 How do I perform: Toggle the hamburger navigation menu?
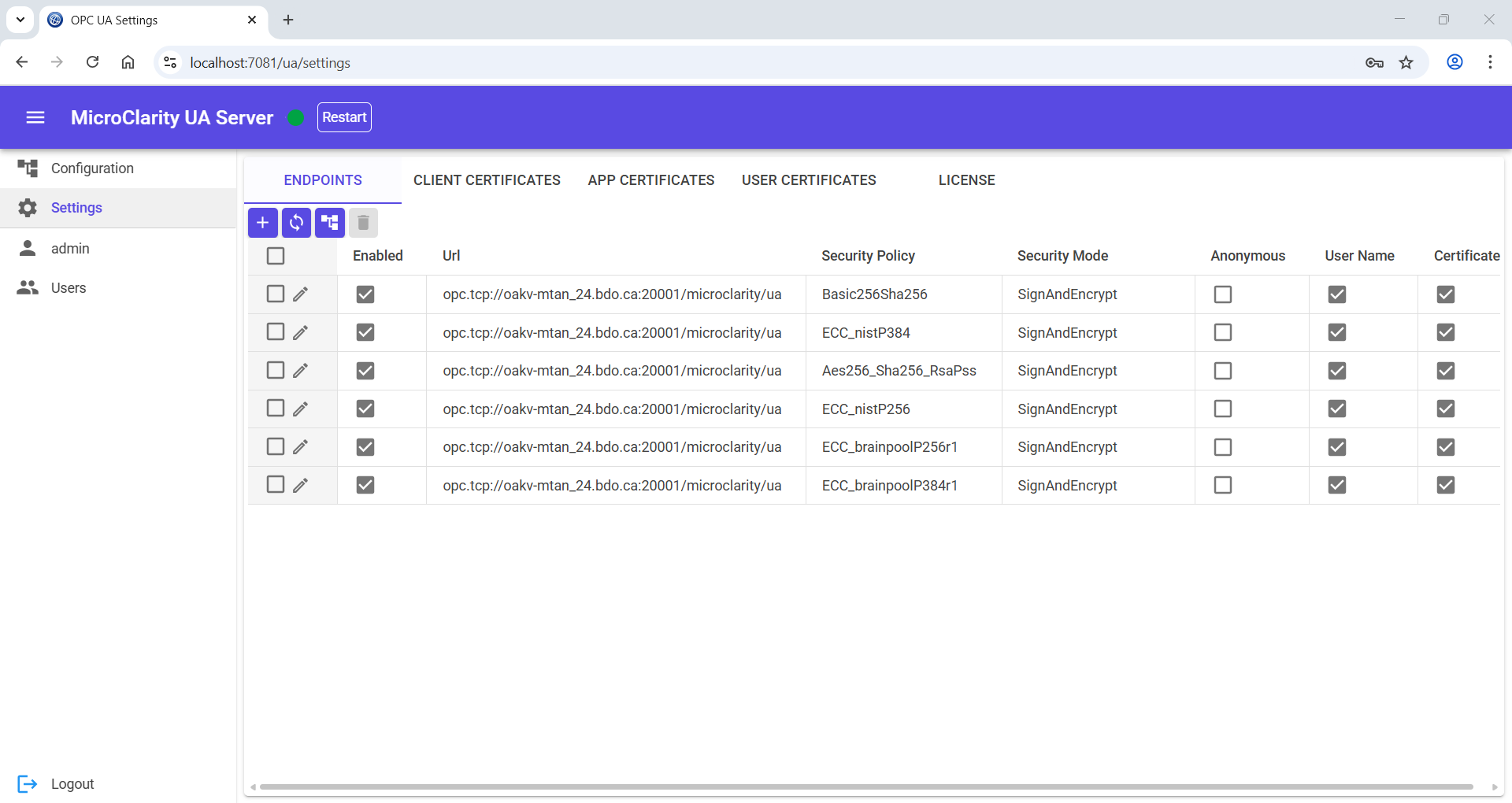click(x=35, y=117)
